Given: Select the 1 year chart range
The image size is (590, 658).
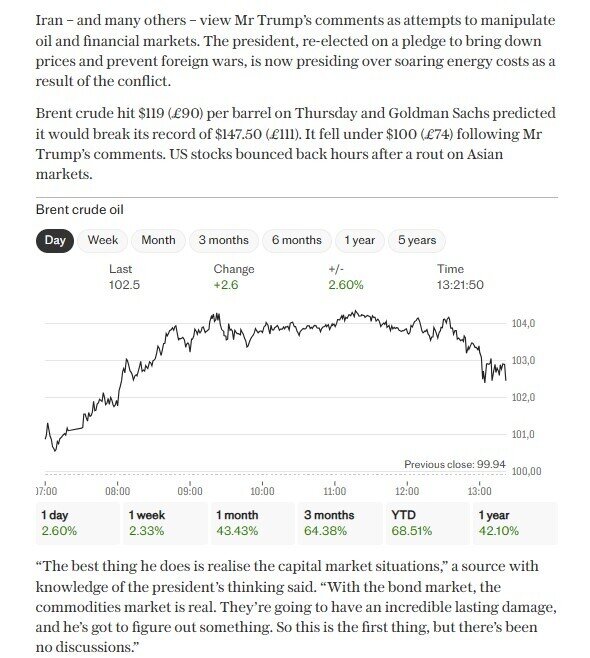Looking at the screenshot, I should pos(360,240).
